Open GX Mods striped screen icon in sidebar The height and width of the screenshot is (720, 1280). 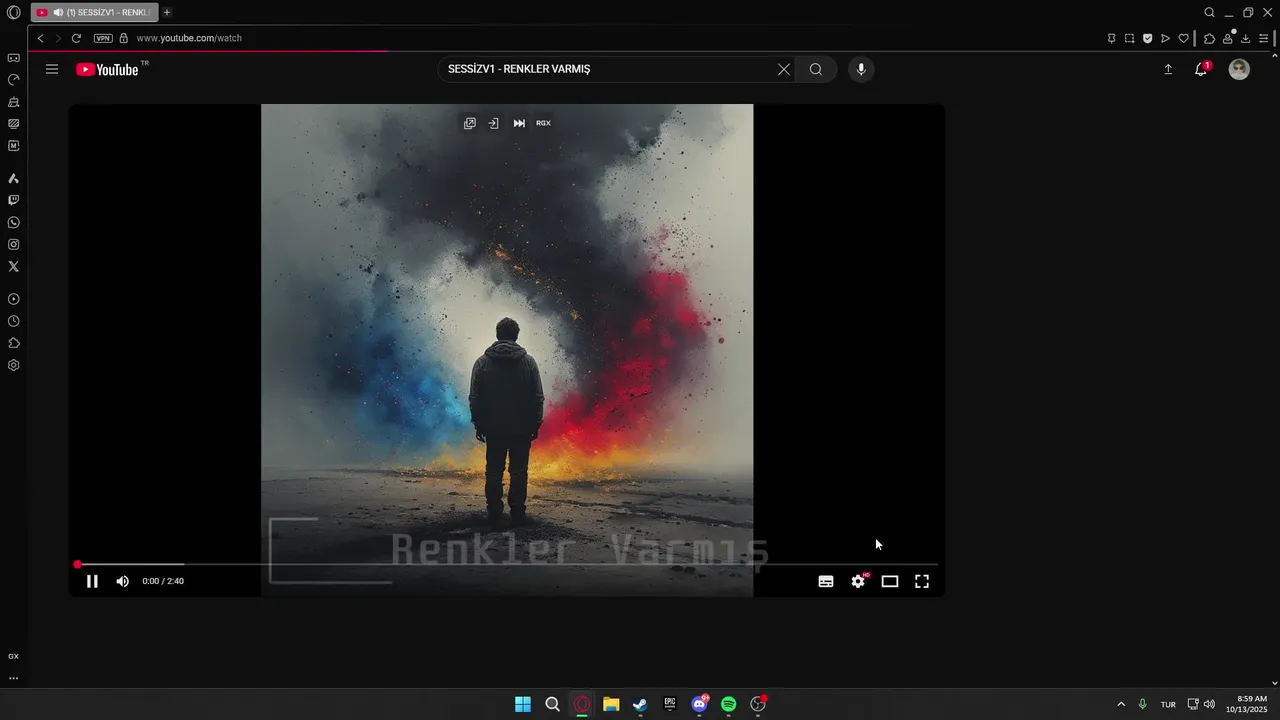click(13, 124)
